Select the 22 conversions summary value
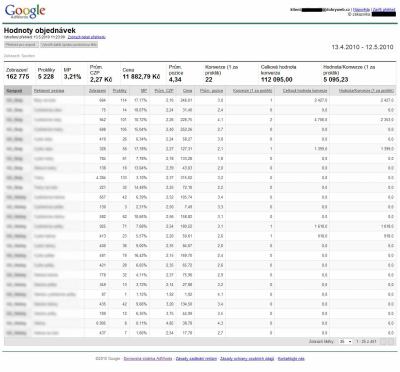Viewport: 400px width, 372px height. (x=209, y=80)
